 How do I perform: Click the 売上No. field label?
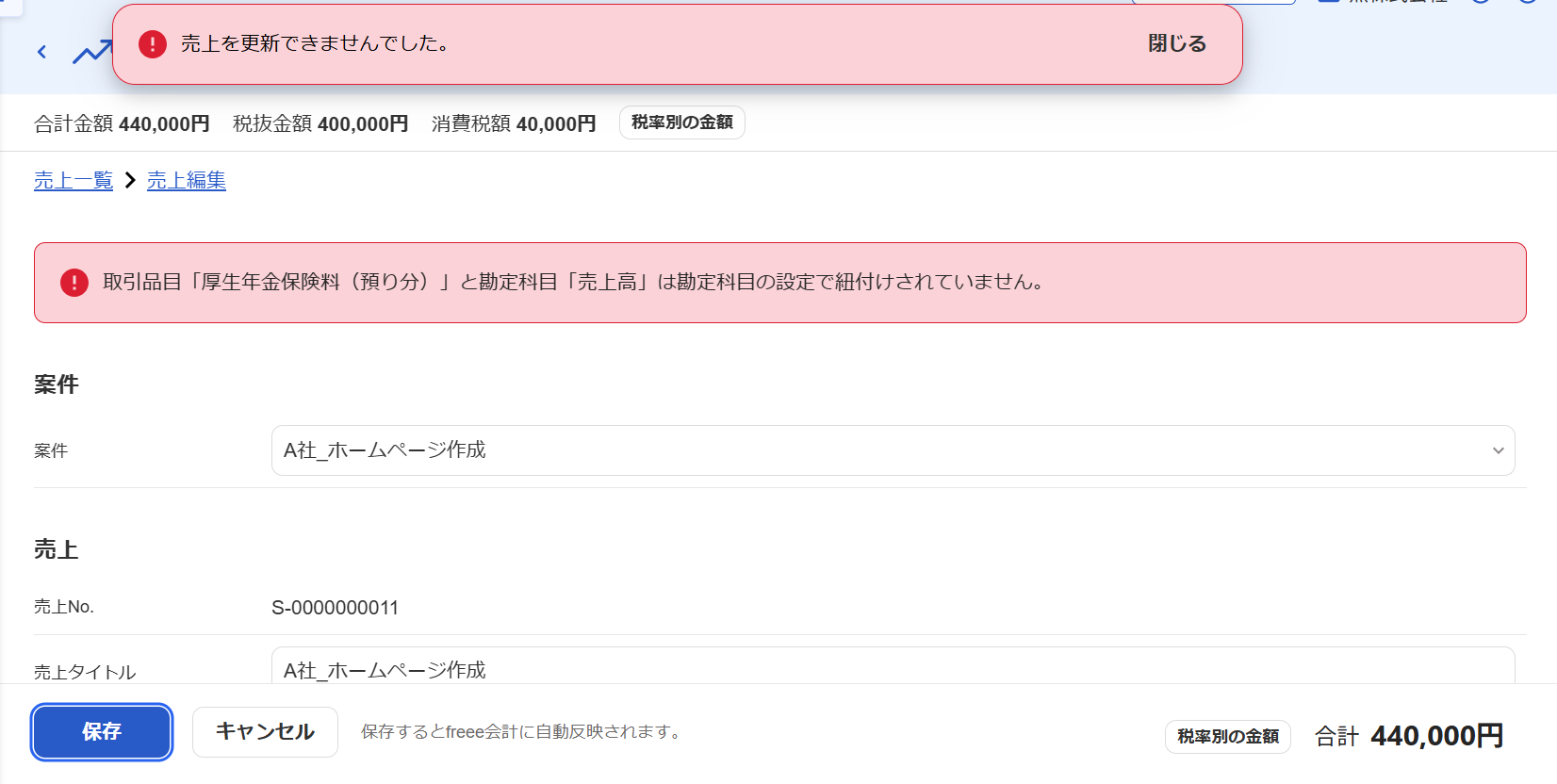[64, 607]
